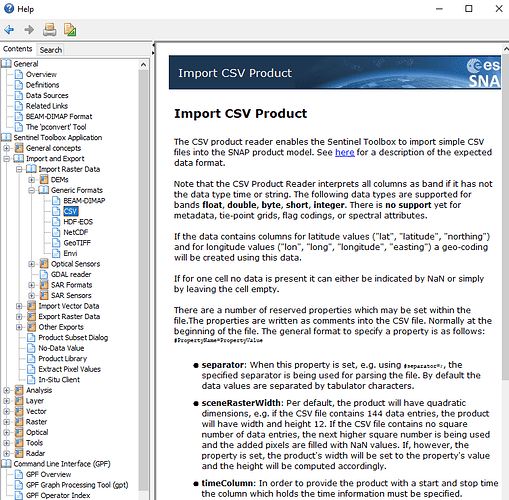Click the page icon beside BEAM-DIMAP
The height and width of the screenshot is (500, 509).
(x=56, y=201)
